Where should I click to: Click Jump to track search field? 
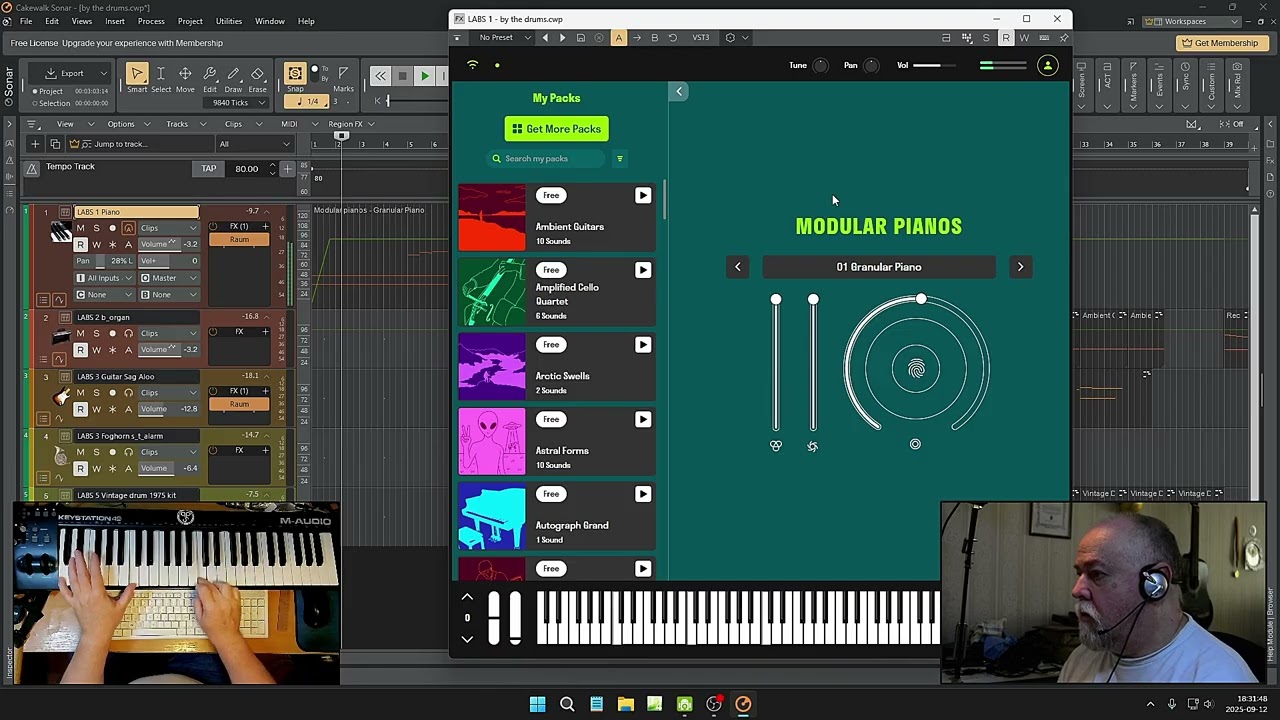(140, 144)
